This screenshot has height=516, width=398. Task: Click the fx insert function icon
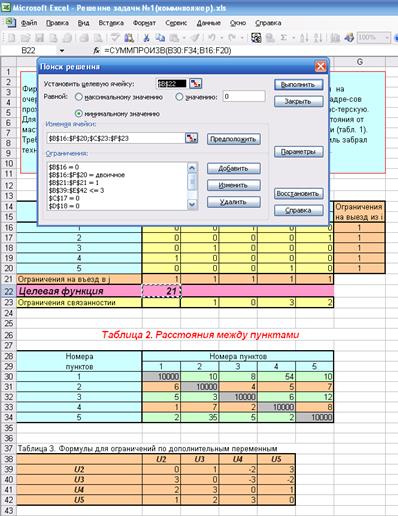[97, 51]
